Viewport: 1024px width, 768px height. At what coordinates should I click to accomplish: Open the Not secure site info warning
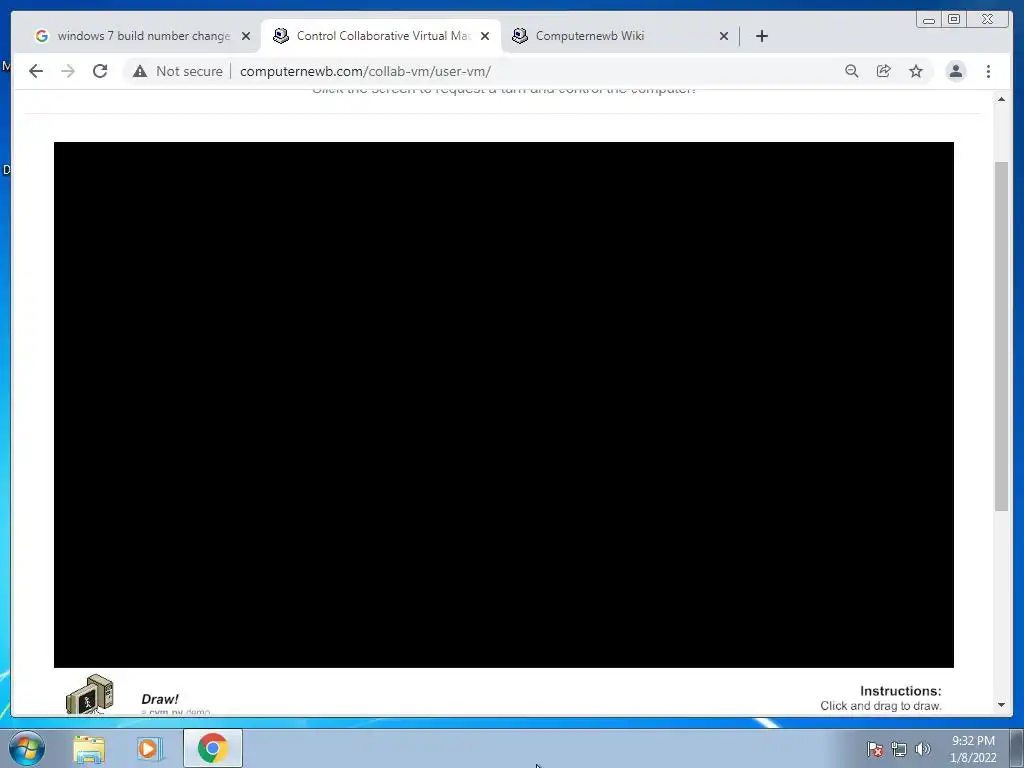[x=178, y=71]
